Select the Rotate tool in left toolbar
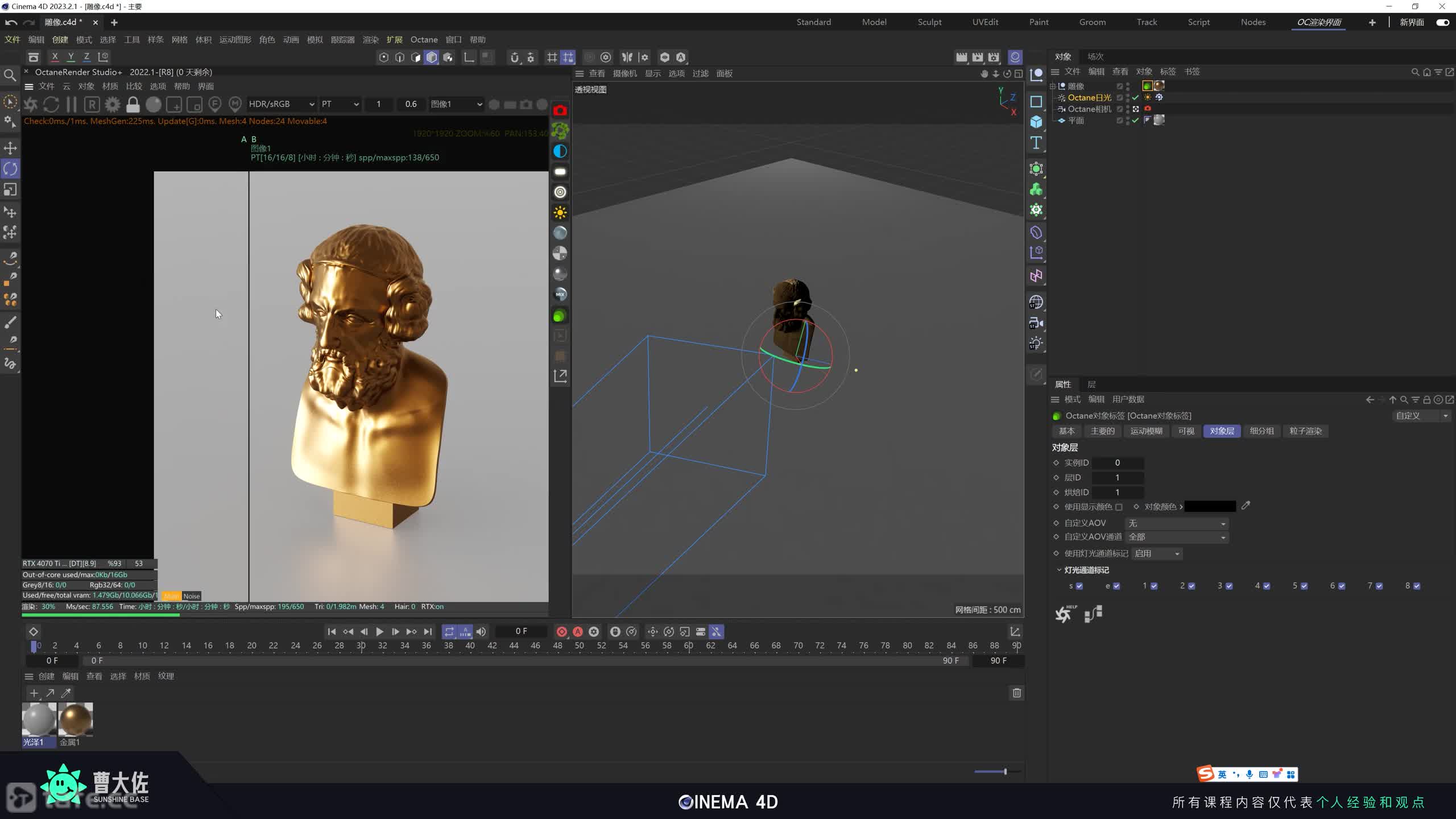The height and width of the screenshot is (819, 1456). [10, 169]
